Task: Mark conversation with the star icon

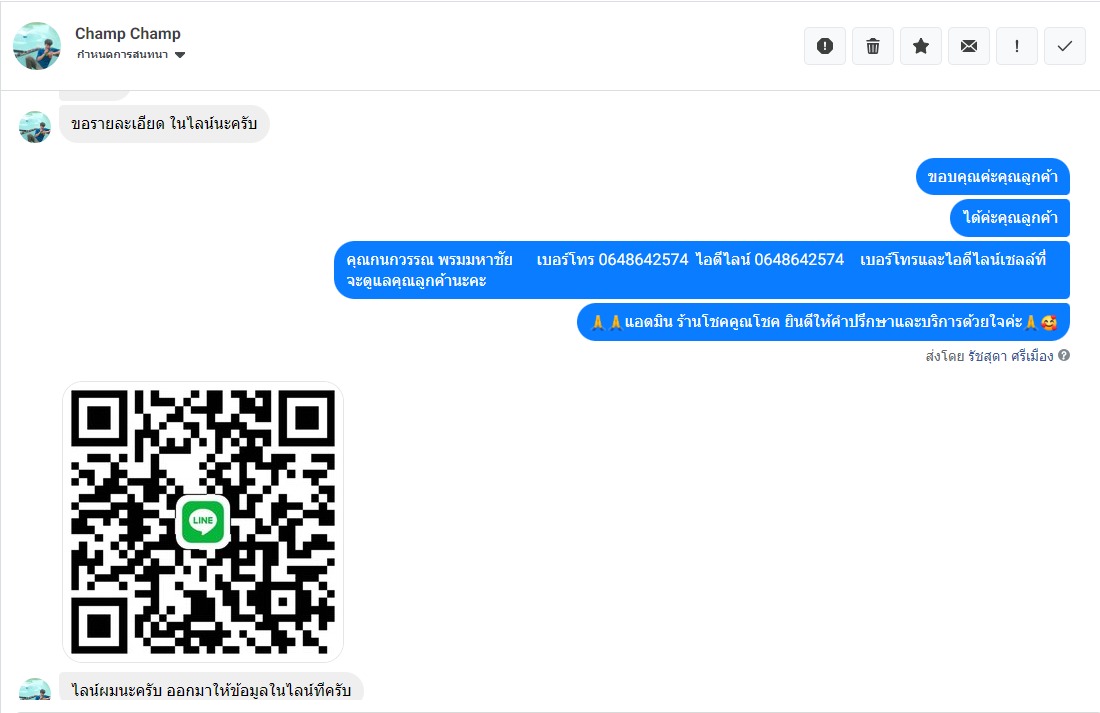Action: pyautogui.click(x=921, y=46)
